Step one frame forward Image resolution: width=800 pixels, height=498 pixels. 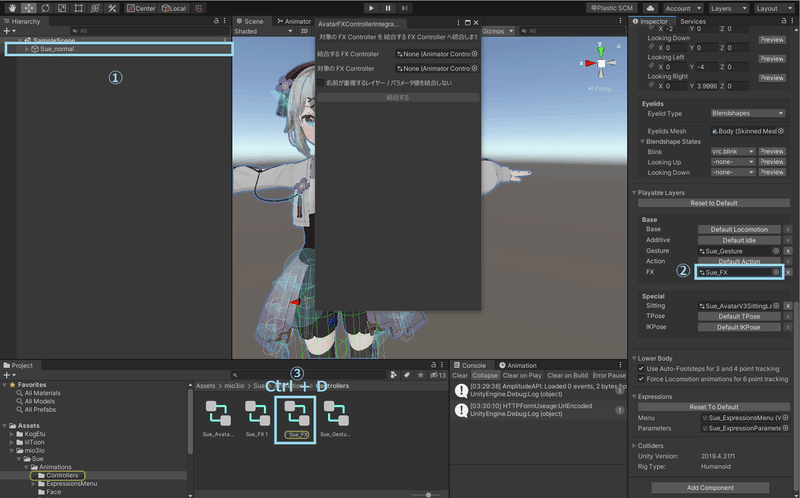pos(404,8)
